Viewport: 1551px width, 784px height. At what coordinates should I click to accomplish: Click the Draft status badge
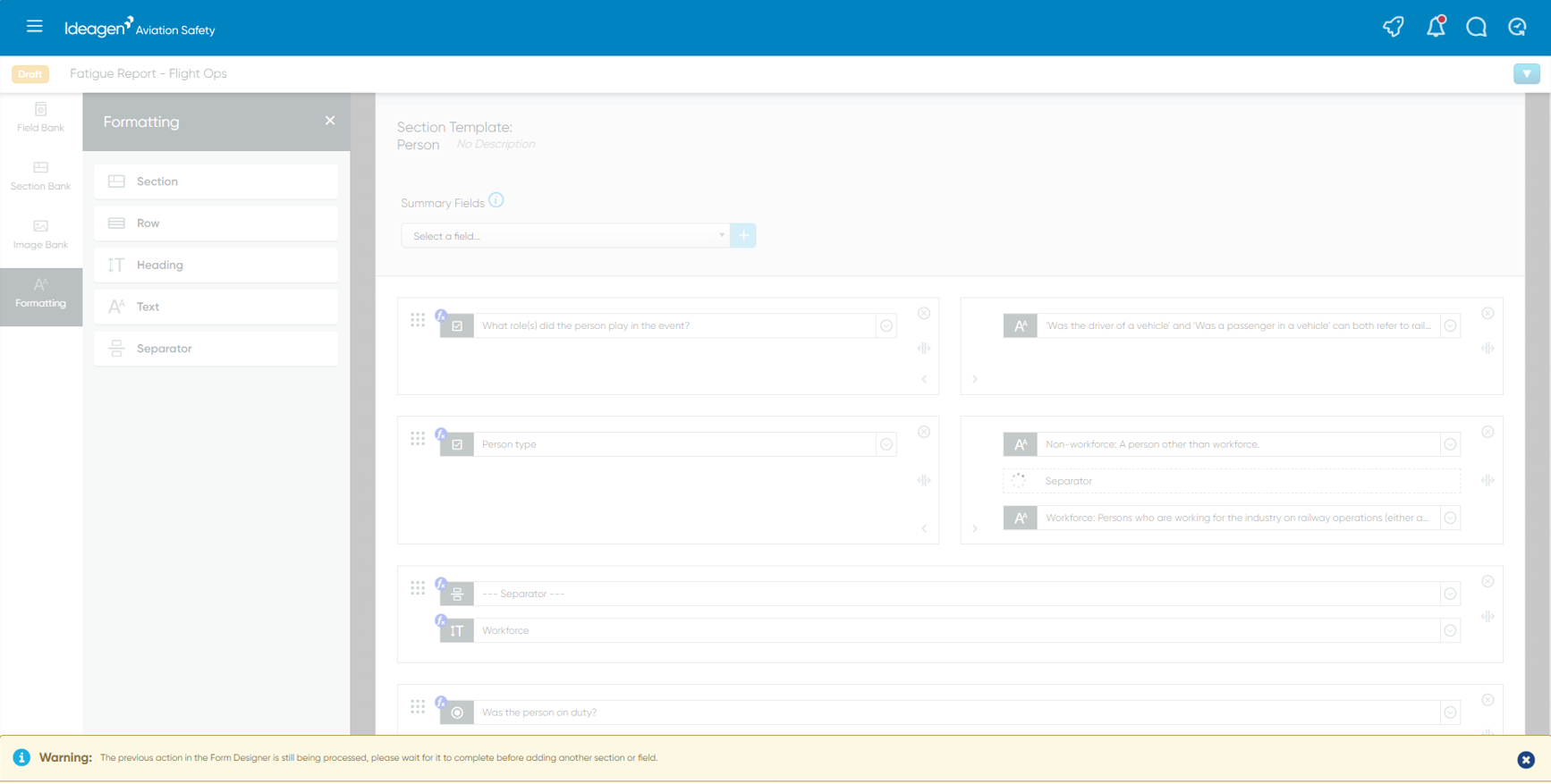[30, 74]
